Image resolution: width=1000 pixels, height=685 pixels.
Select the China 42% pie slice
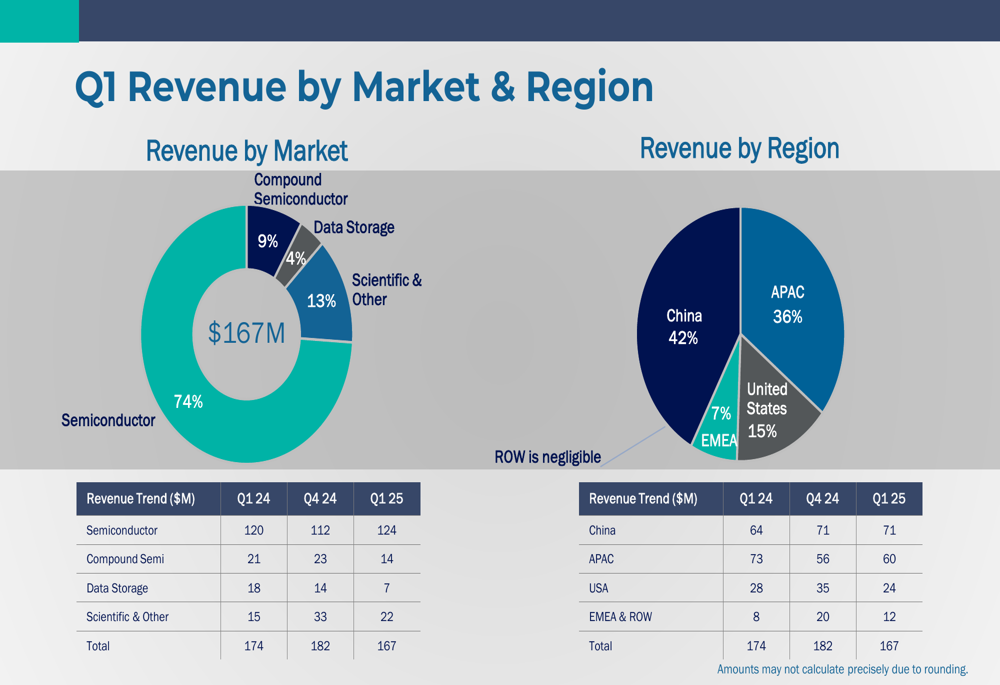(686, 327)
